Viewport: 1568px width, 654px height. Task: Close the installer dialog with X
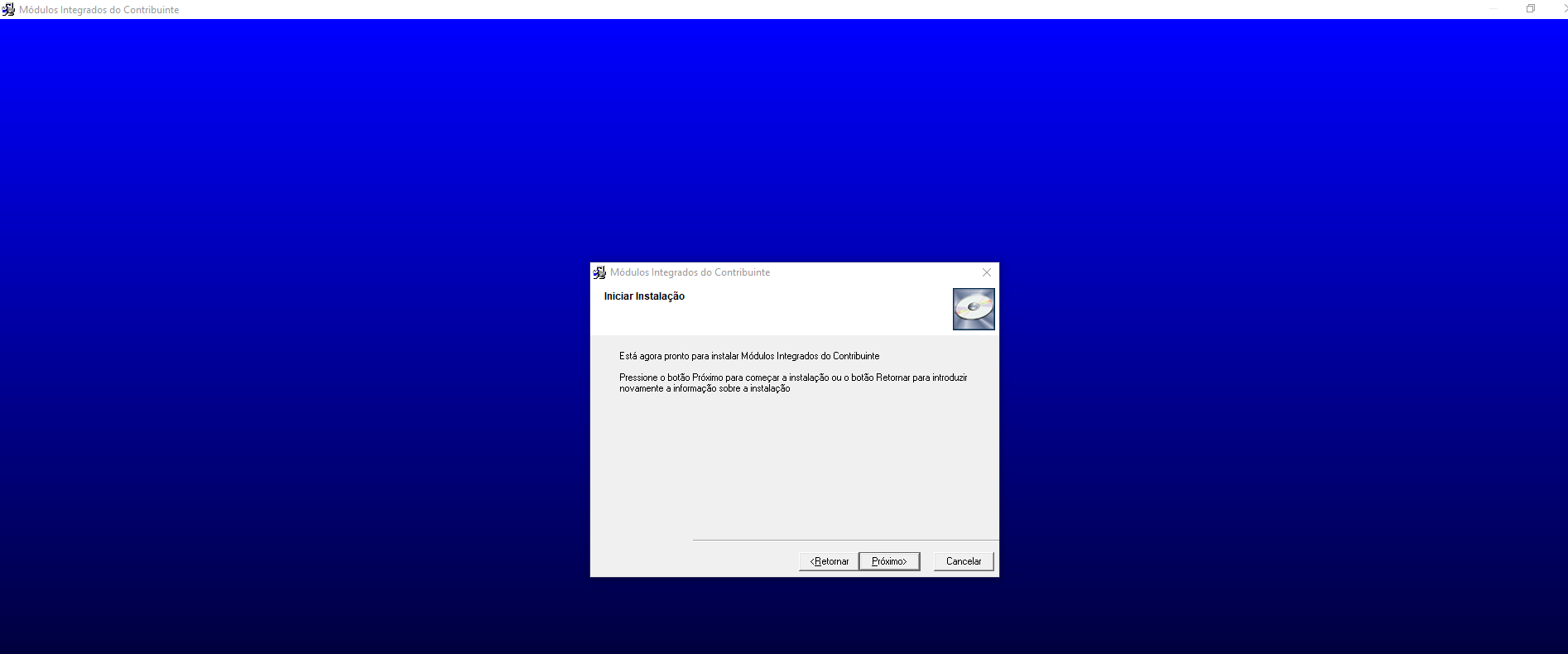986,272
